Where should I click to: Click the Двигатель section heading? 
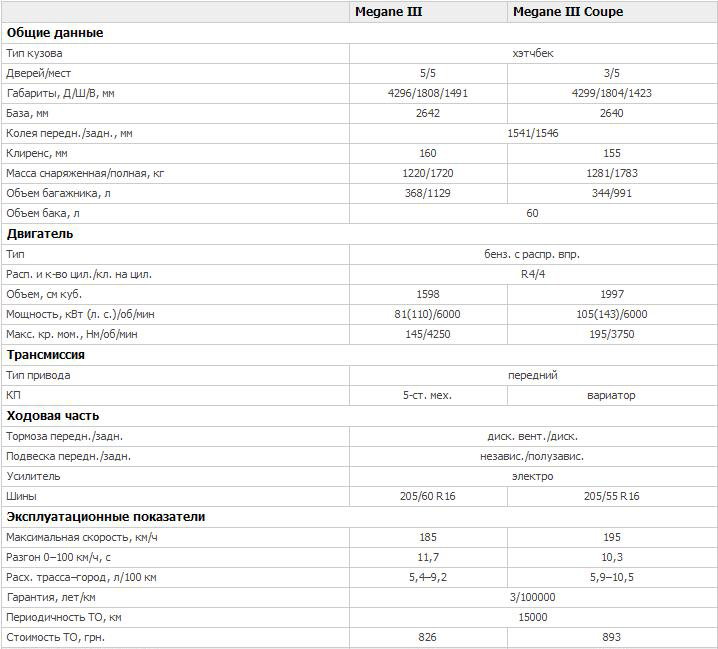click(40, 234)
